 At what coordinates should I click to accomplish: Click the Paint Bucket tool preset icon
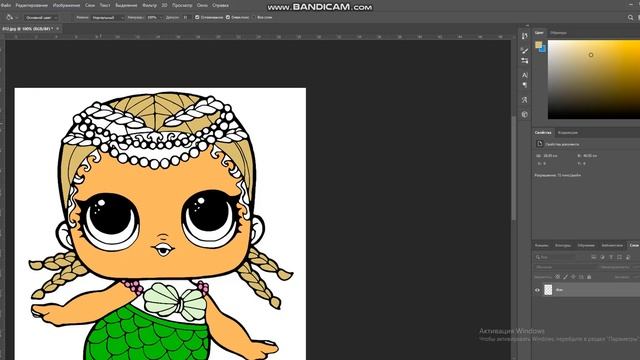coord(10,17)
